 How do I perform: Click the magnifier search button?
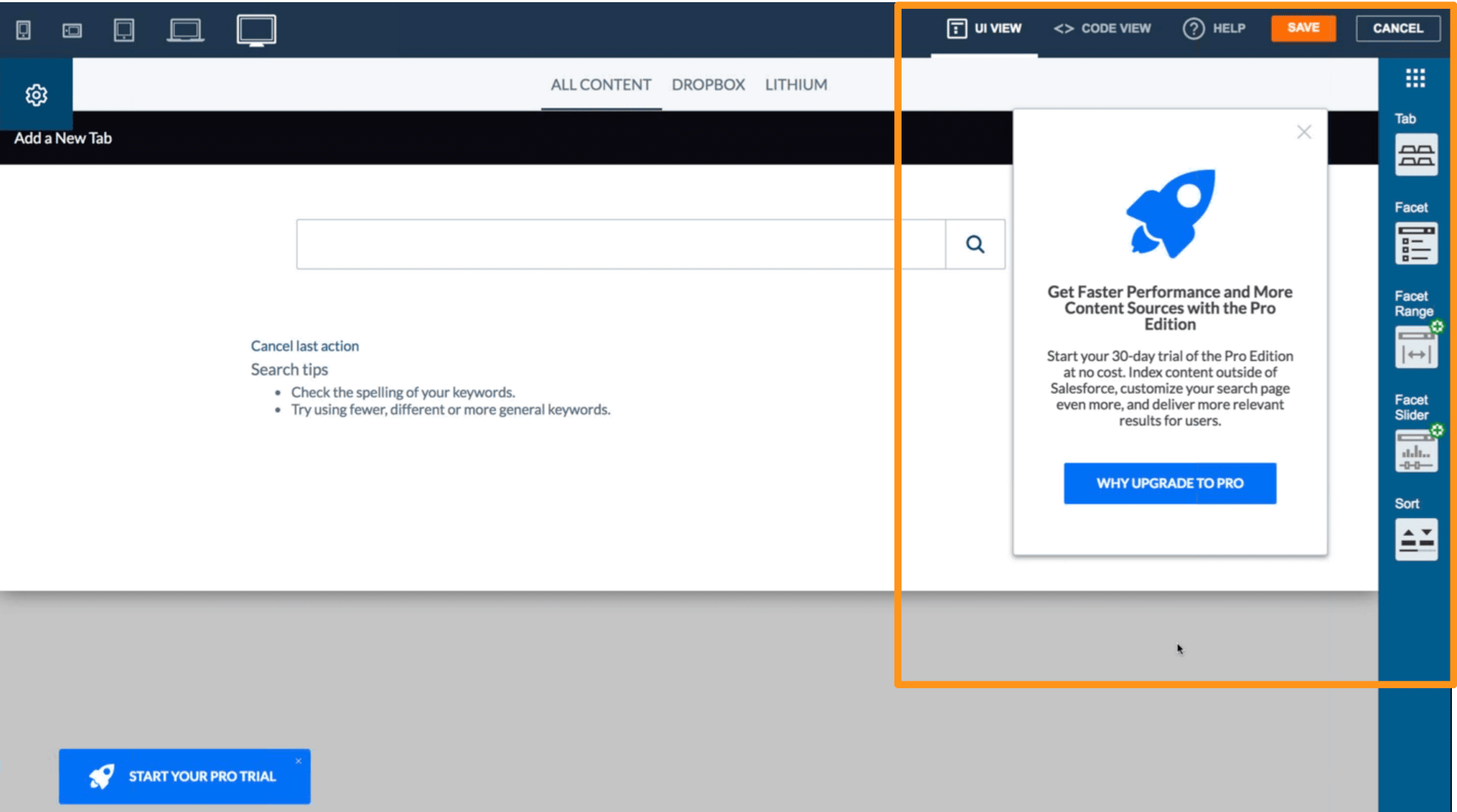click(x=975, y=244)
